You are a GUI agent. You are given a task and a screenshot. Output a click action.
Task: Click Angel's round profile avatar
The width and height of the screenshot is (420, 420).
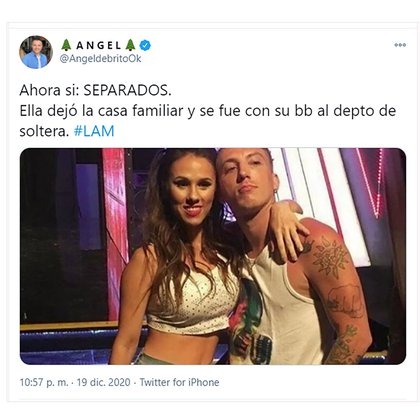36,52
